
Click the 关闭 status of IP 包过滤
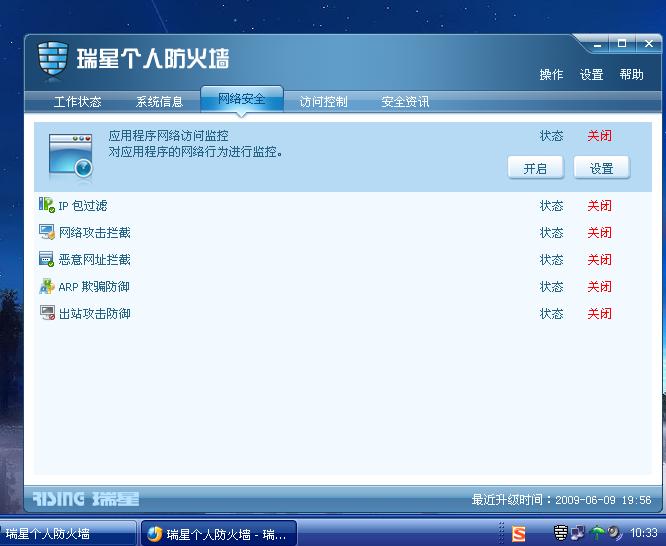coord(599,206)
